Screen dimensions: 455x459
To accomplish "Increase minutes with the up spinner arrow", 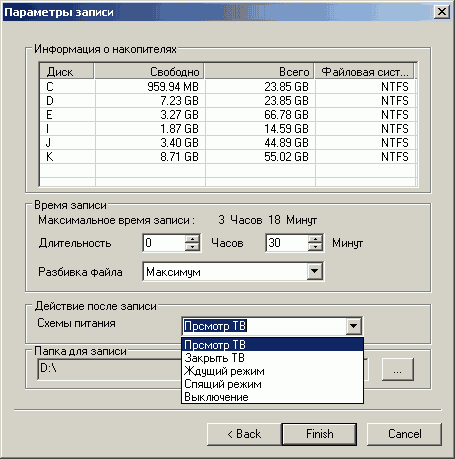I will tap(315, 238).
